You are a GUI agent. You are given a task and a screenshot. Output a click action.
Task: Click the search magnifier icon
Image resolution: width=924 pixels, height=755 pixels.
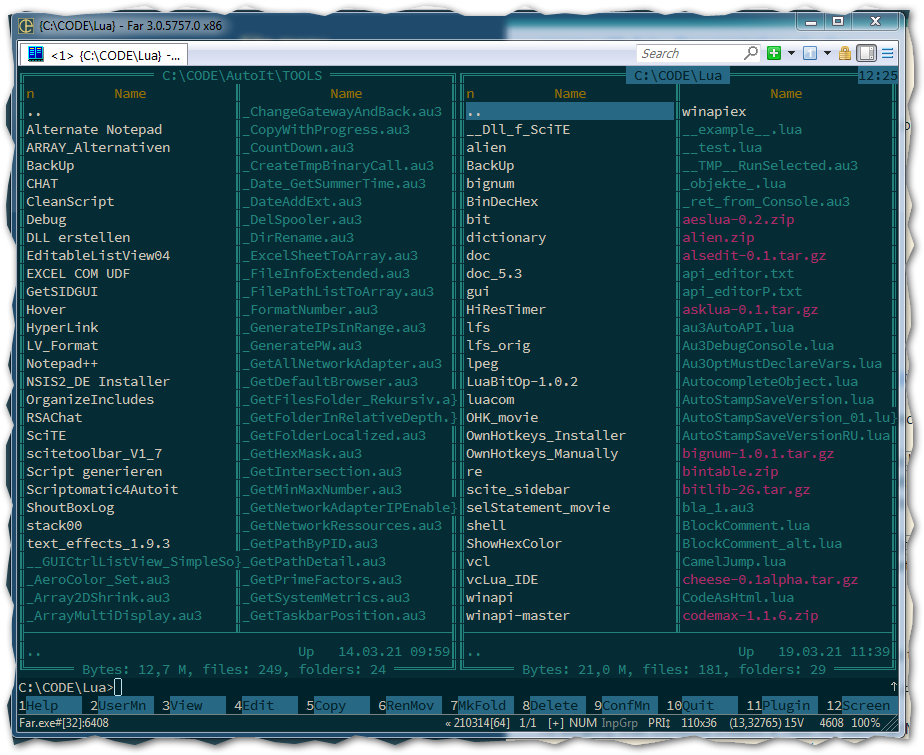(751, 53)
